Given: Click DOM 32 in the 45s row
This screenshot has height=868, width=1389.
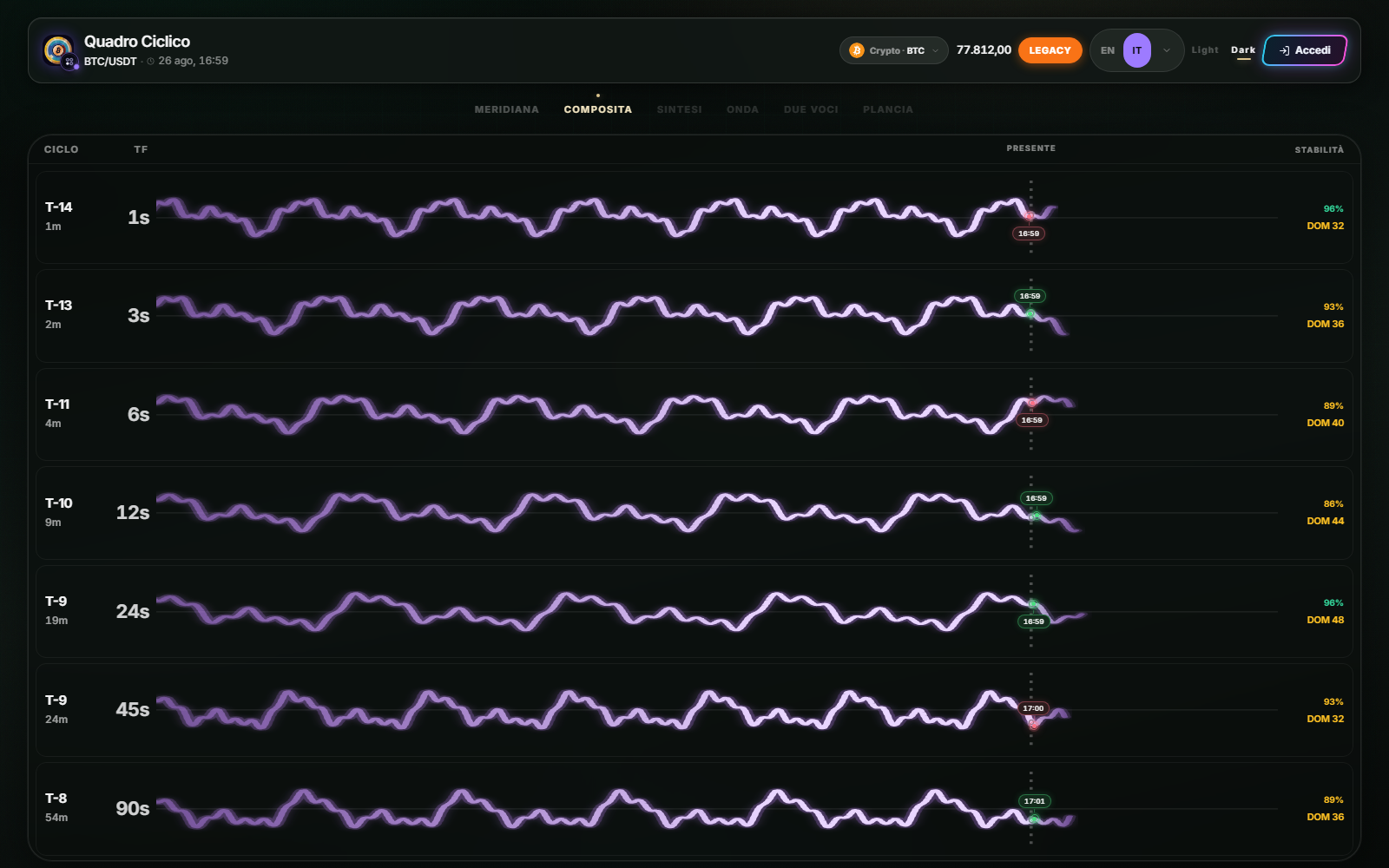Looking at the screenshot, I should point(1326,719).
